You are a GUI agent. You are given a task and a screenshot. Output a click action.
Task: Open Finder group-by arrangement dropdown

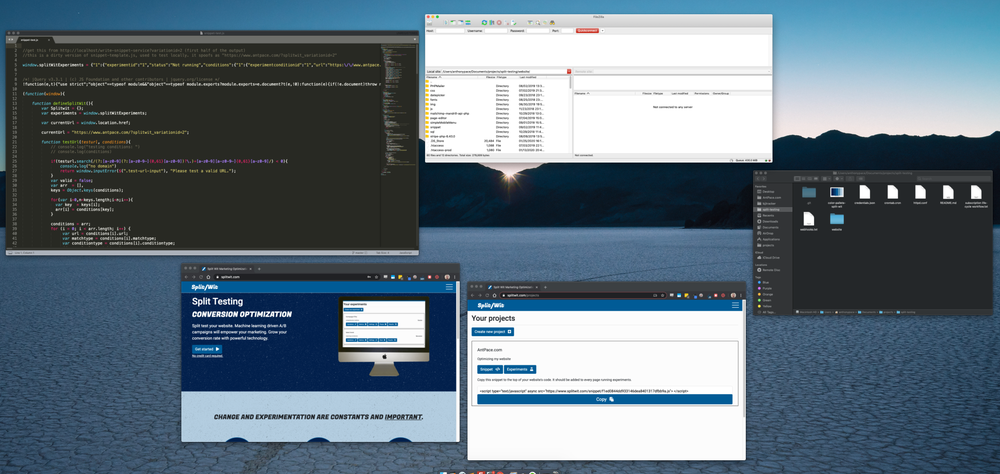click(827, 179)
